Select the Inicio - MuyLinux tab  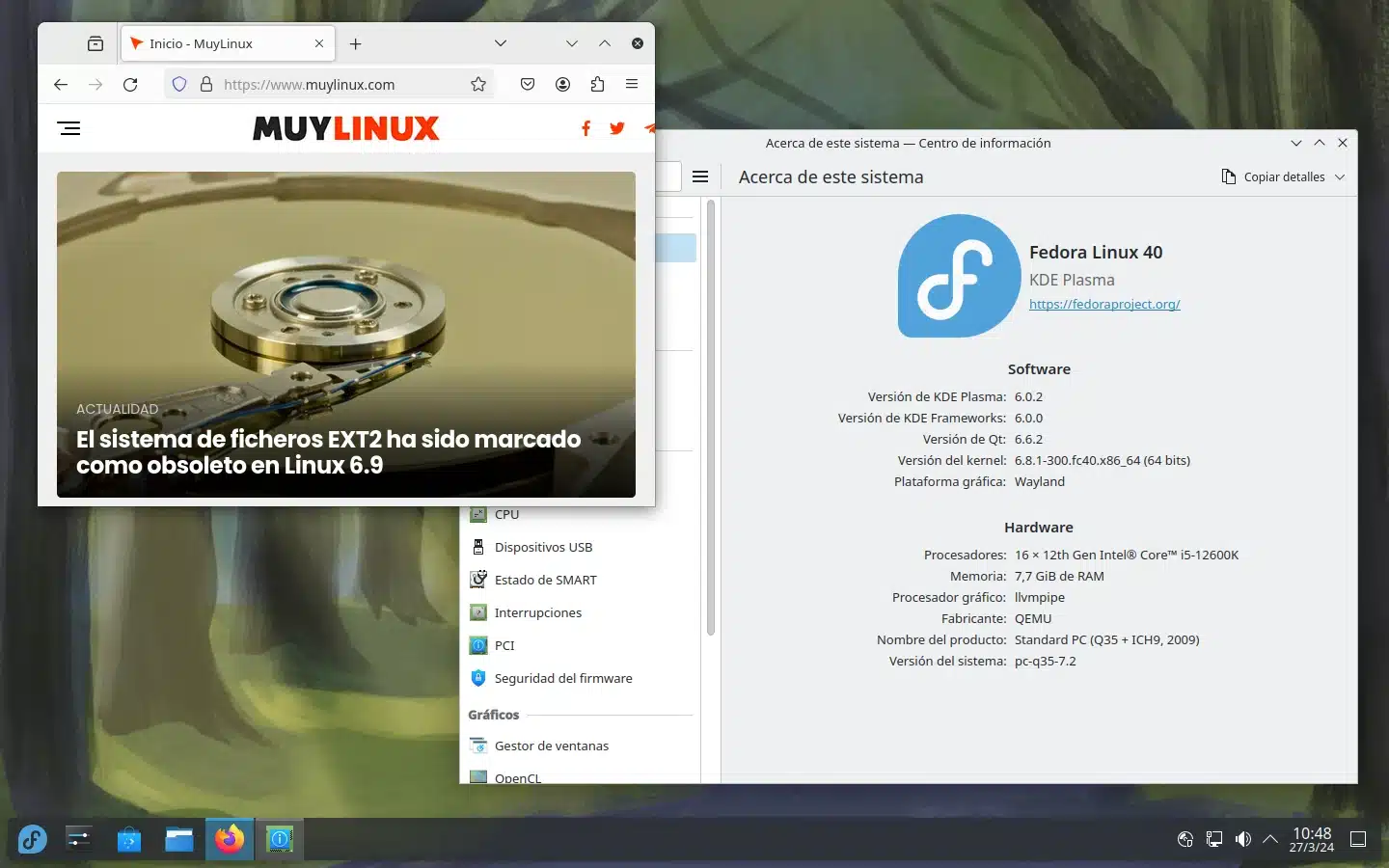tap(228, 43)
